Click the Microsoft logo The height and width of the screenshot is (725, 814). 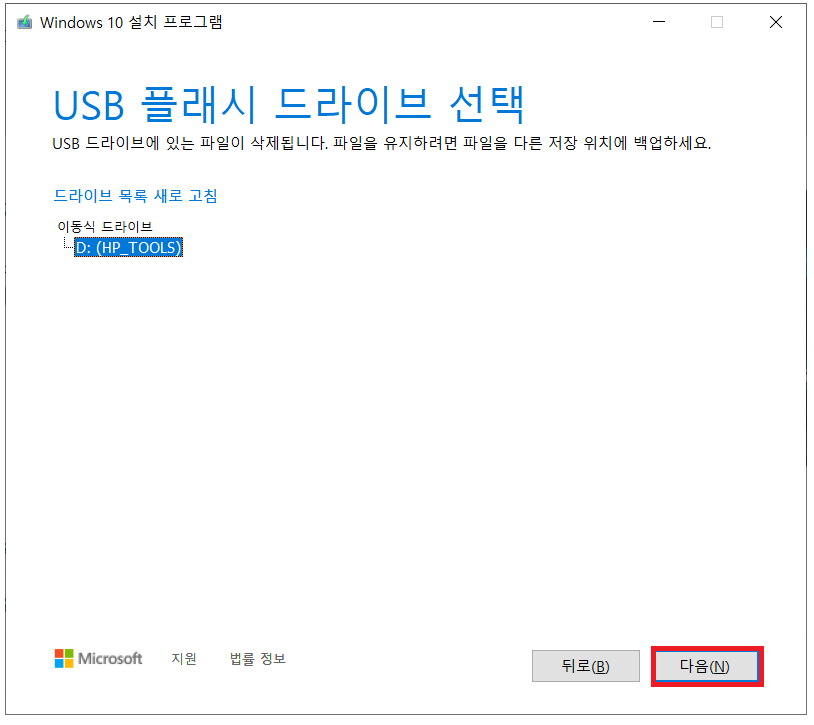click(98, 659)
